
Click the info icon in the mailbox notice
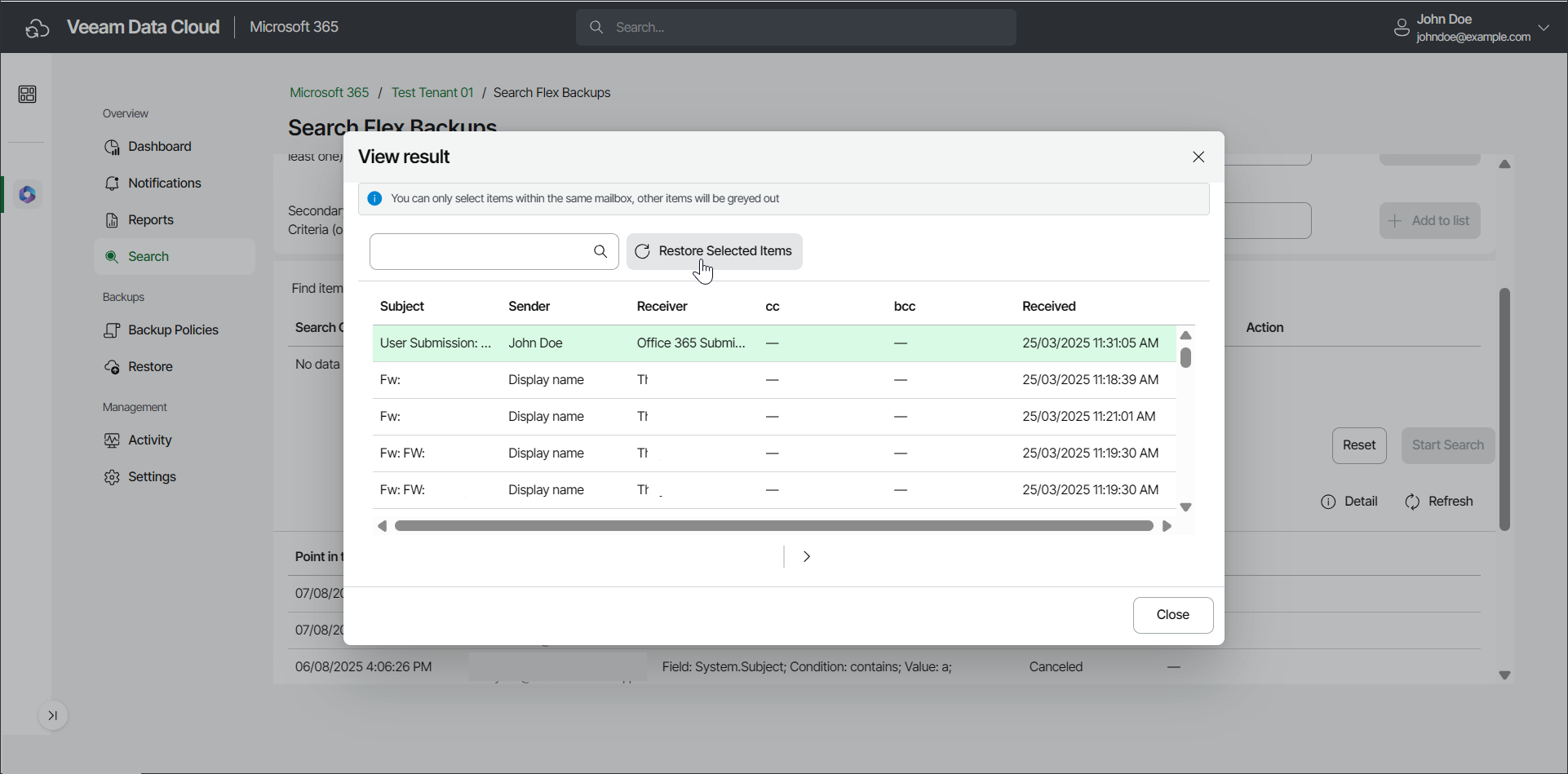coord(374,199)
